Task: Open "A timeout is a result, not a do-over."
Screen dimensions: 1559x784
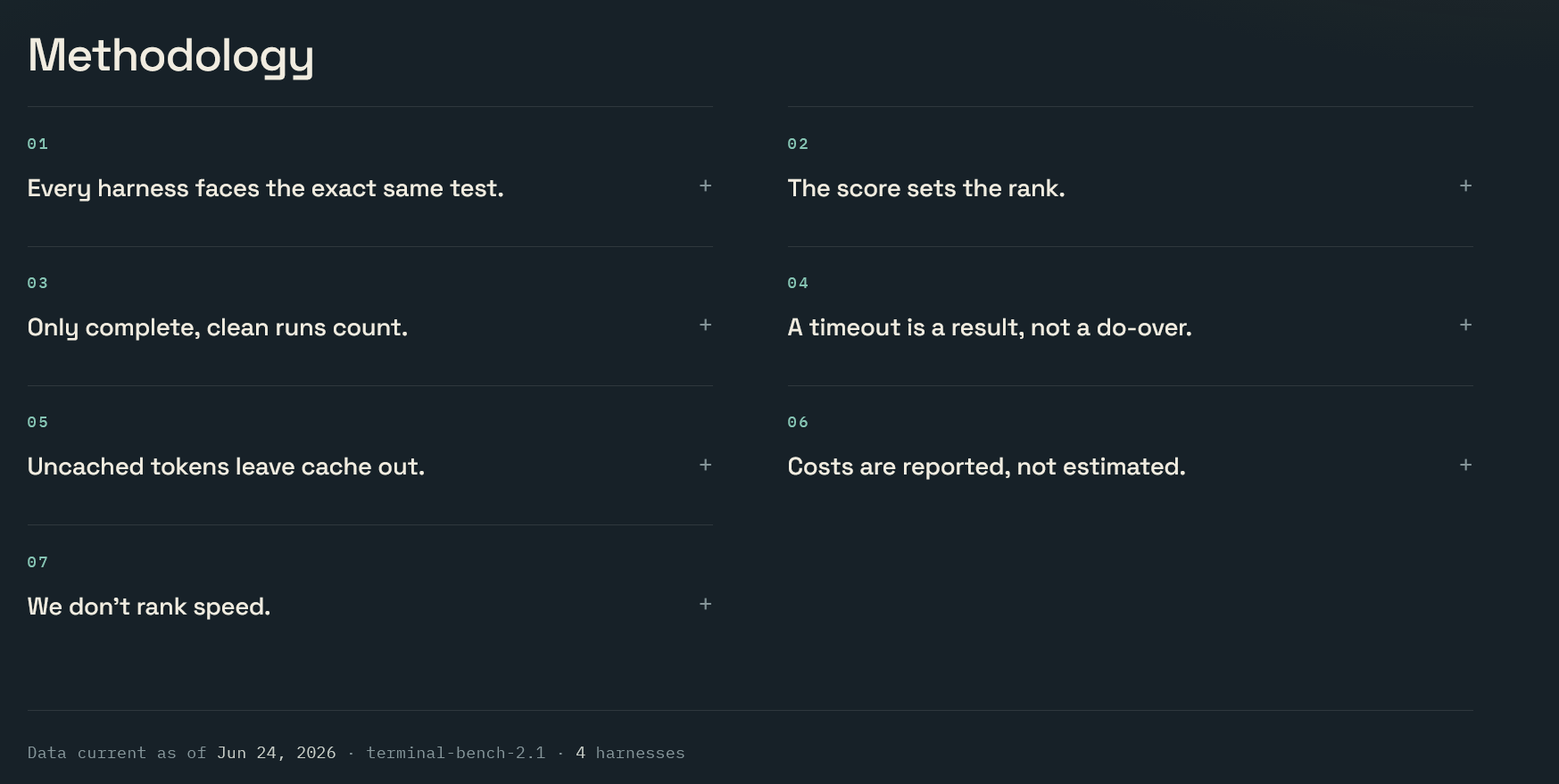Action: click(x=1130, y=316)
